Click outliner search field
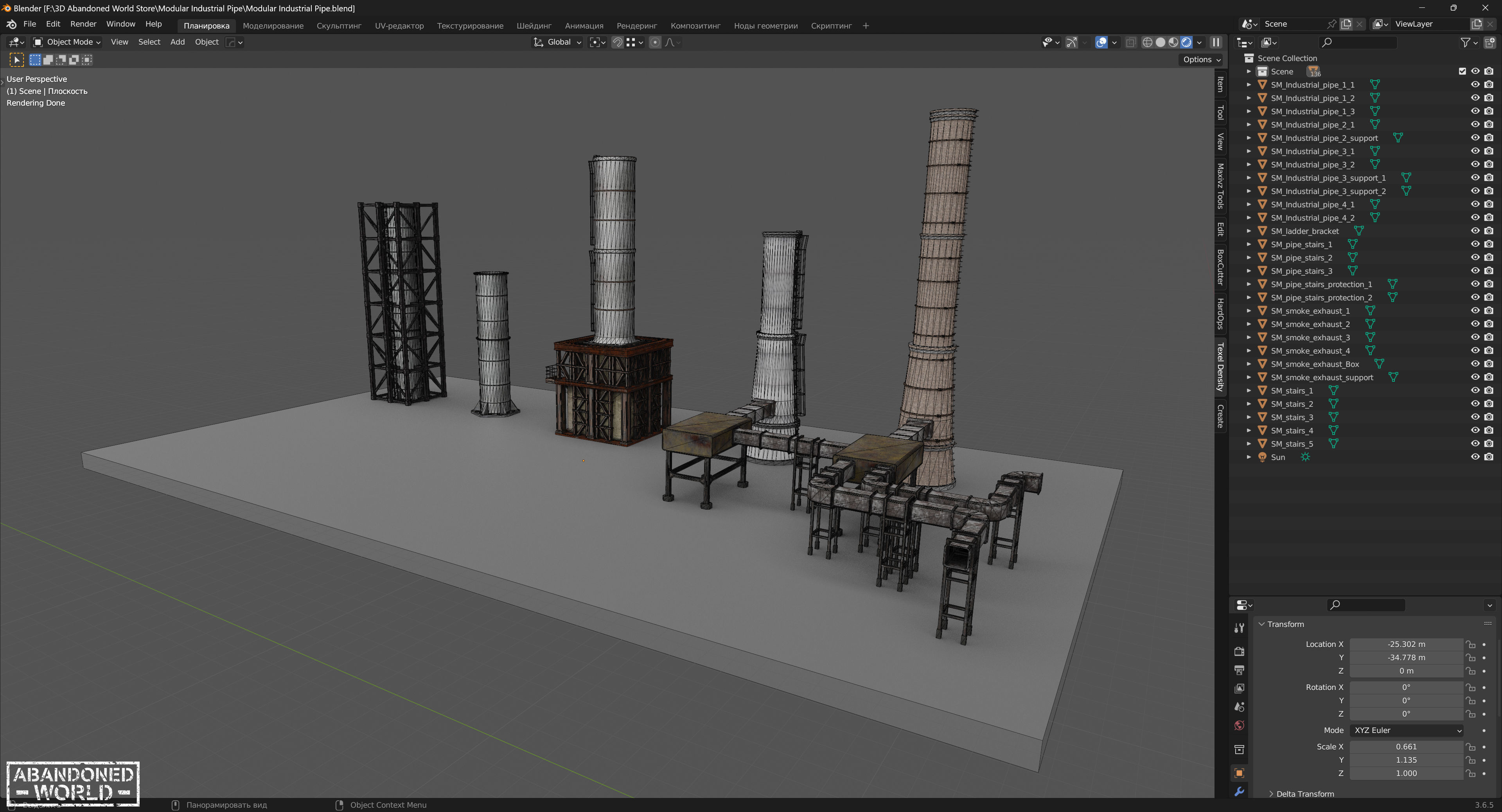Screen dimensions: 1502x812 (1358, 42)
